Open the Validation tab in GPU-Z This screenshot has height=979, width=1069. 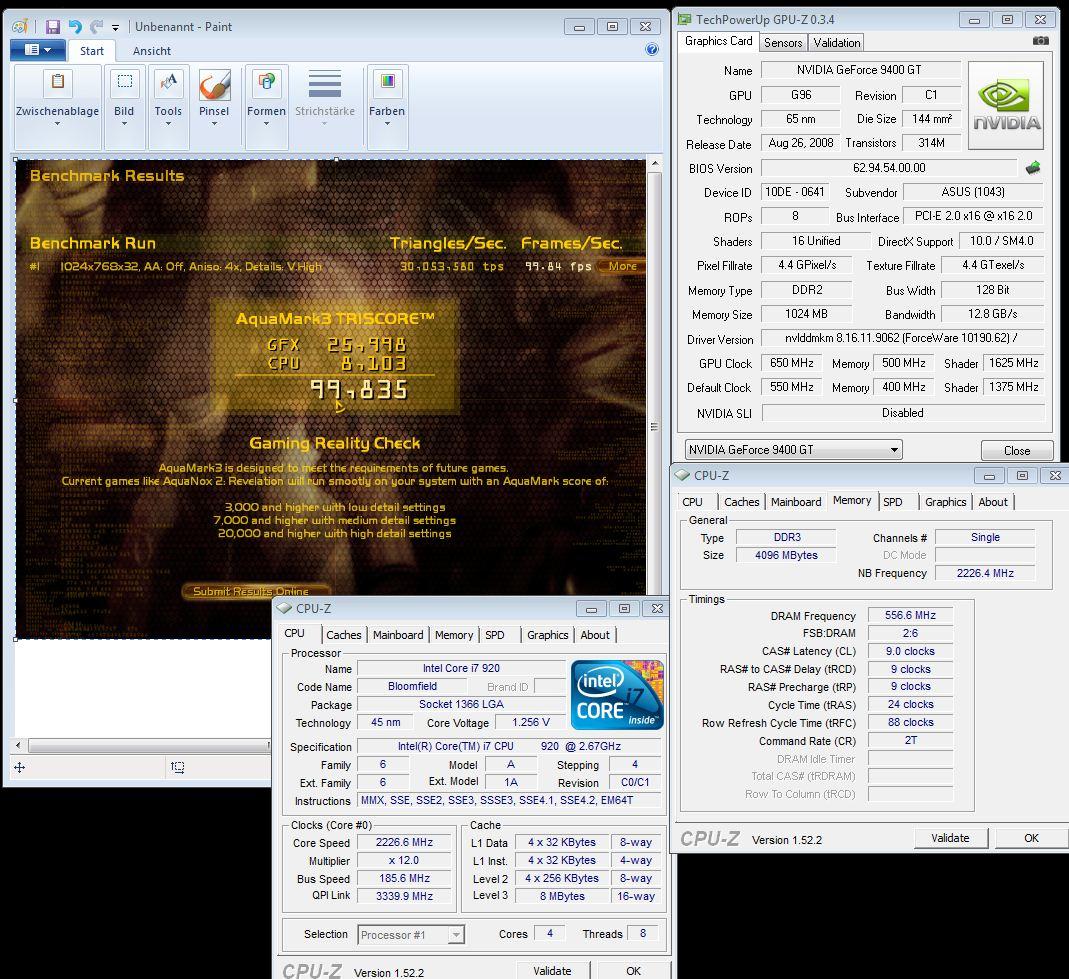(837, 42)
